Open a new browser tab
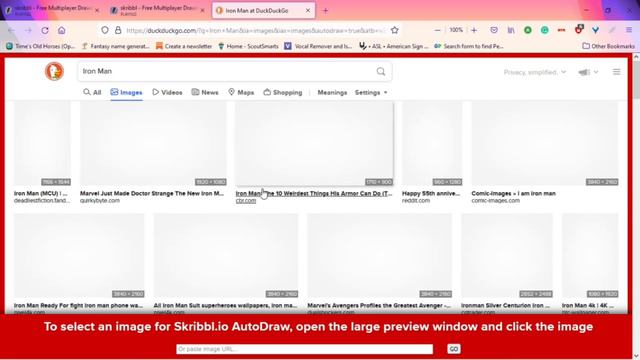Viewport: 640px width, 360px height. (325, 11)
